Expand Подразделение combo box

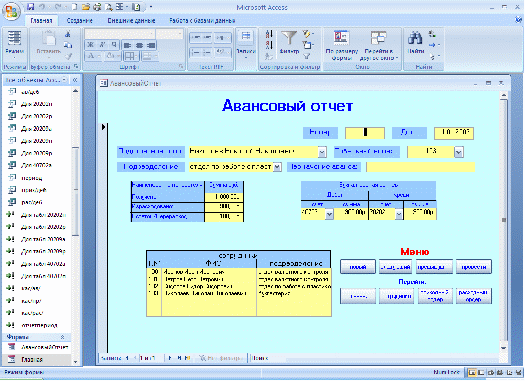click(x=277, y=167)
